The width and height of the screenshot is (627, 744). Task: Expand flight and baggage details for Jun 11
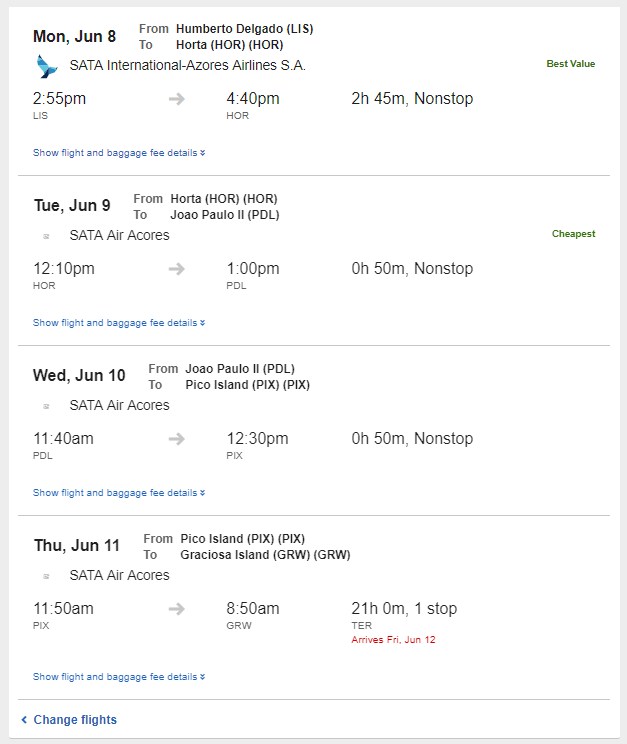coord(119,677)
